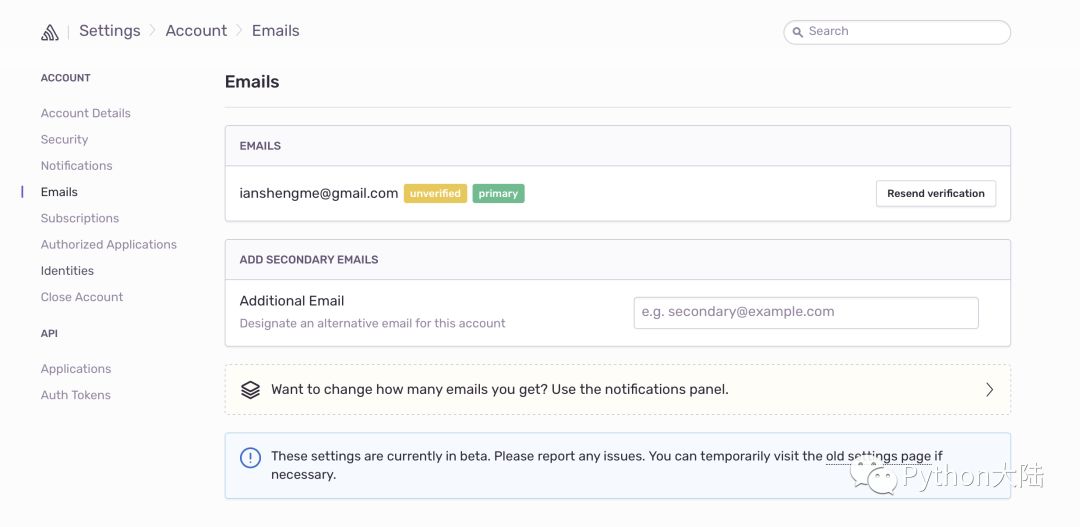Select Close Account option

click(x=82, y=297)
